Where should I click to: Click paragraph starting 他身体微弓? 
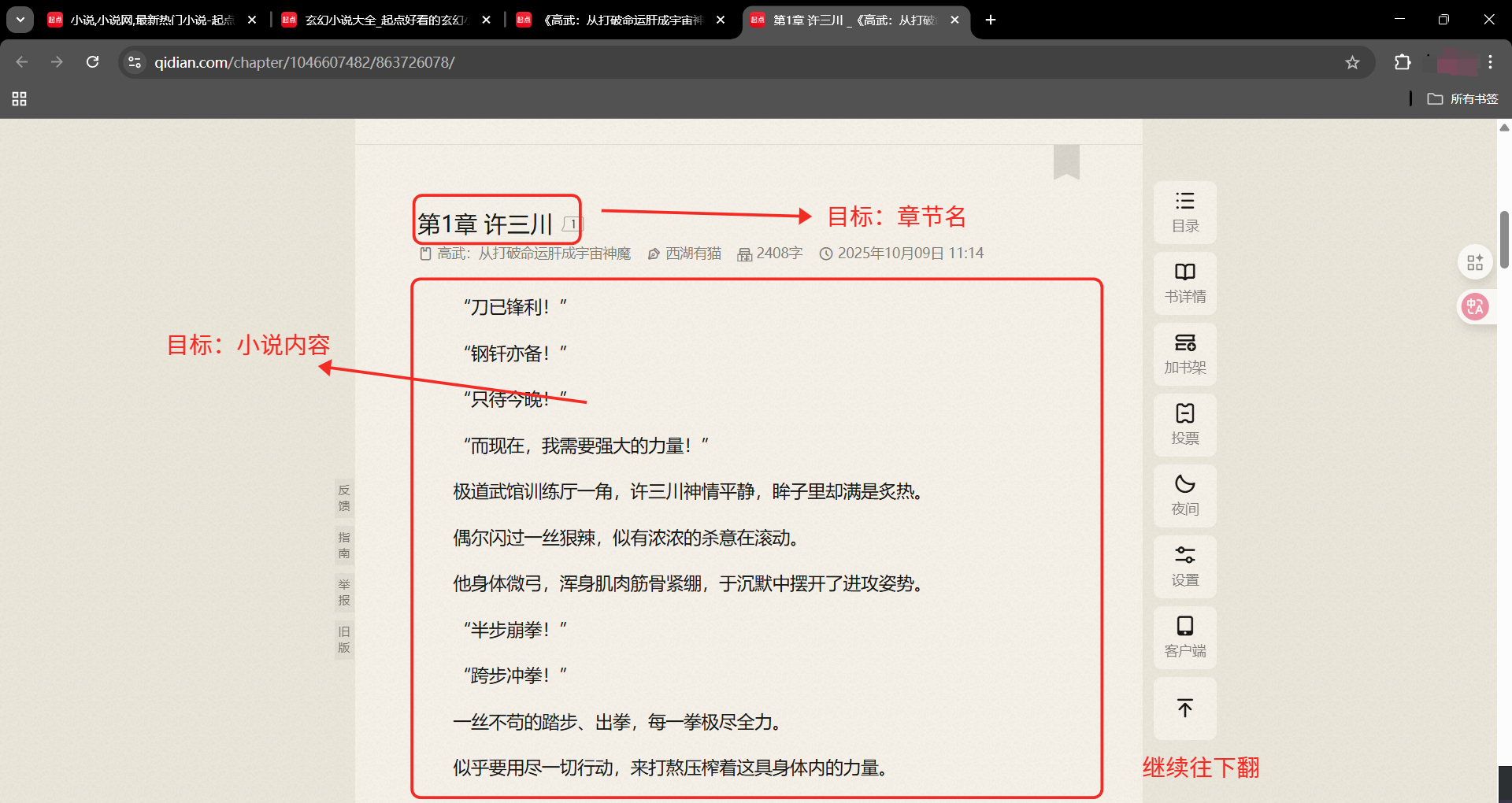(688, 583)
